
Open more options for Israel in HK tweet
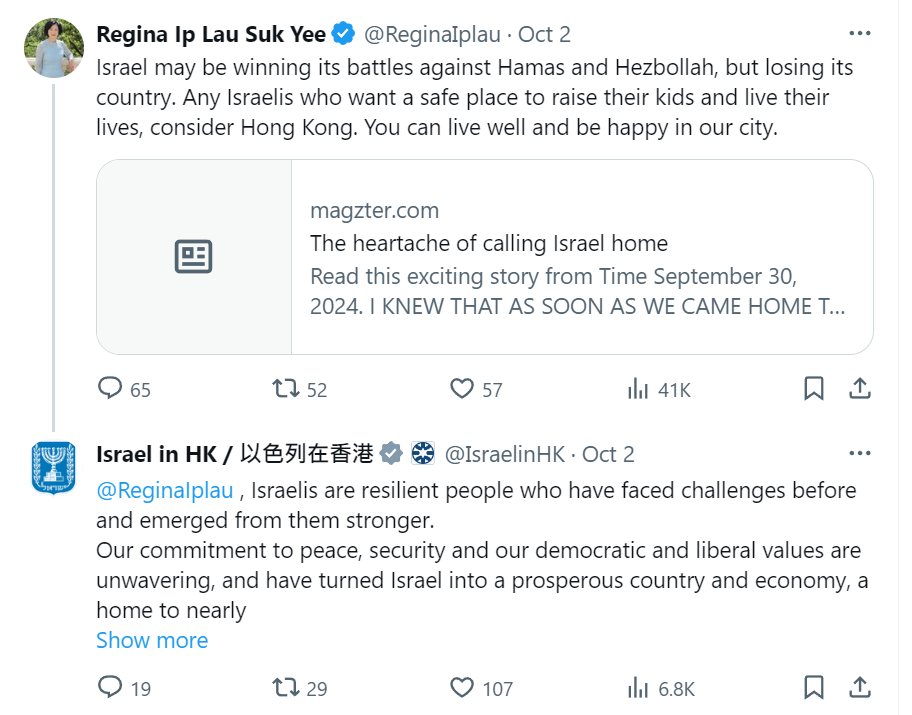[x=859, y=453]
